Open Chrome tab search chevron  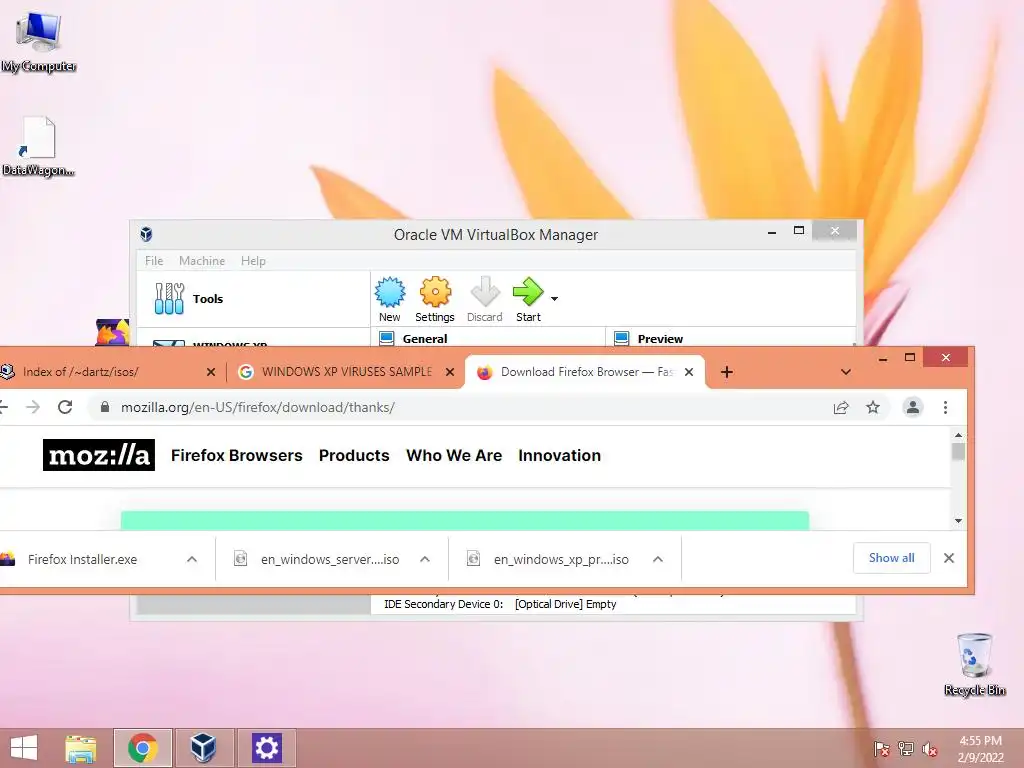pyautogui.click(x=846, y=372)
